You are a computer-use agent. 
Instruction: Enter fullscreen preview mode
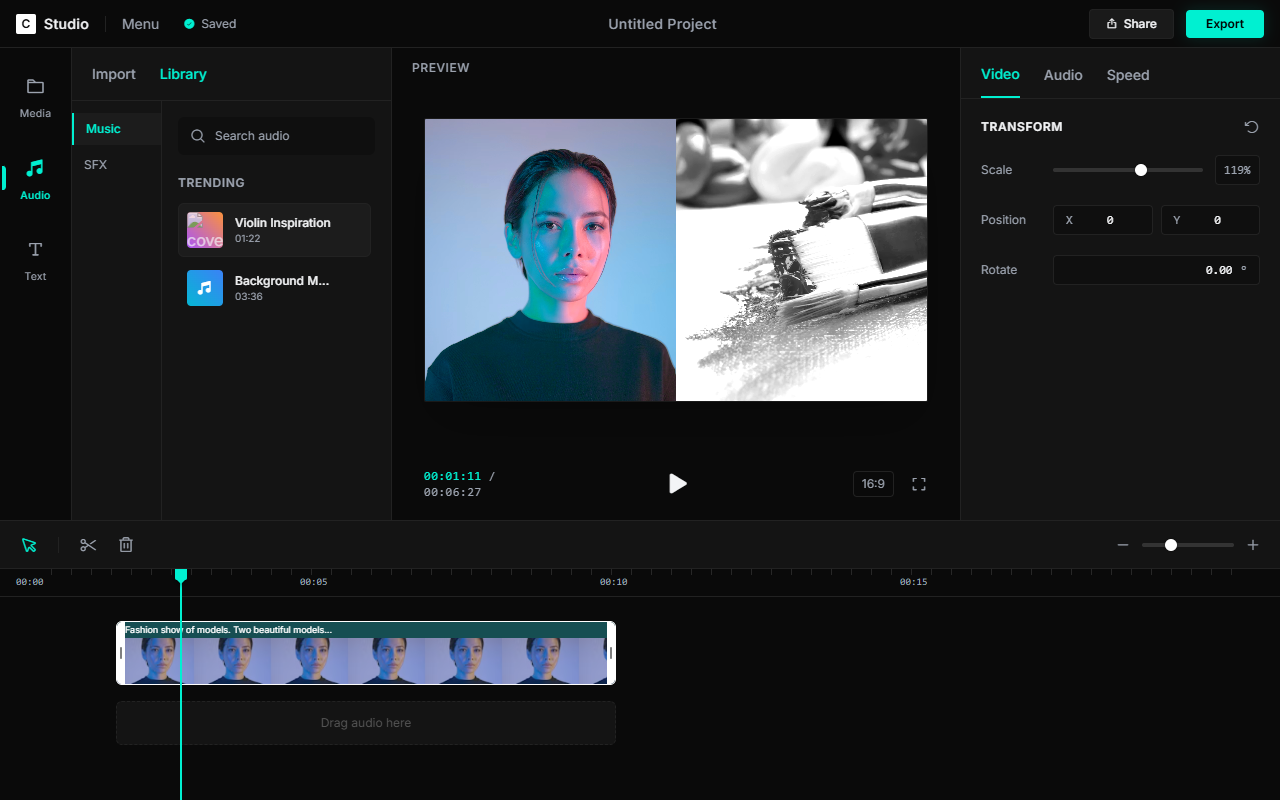pyautogui.click(x=919, y=484)
